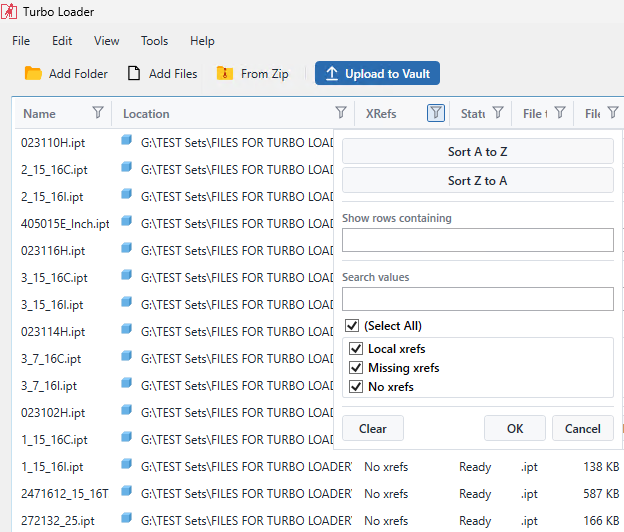
Task: Uncheck the Local xrefs checkbox
Action: pyautogui.click(x=356, y=349)
